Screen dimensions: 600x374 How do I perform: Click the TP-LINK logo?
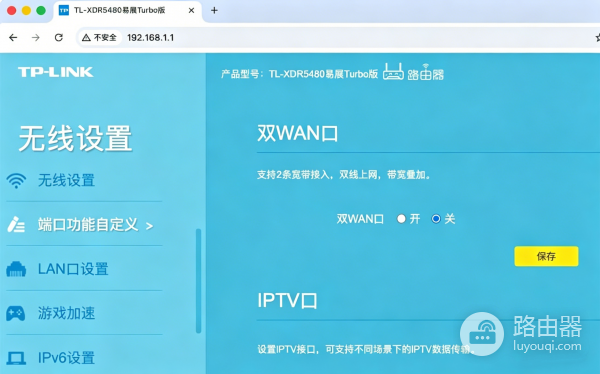[x=55, y=72]
